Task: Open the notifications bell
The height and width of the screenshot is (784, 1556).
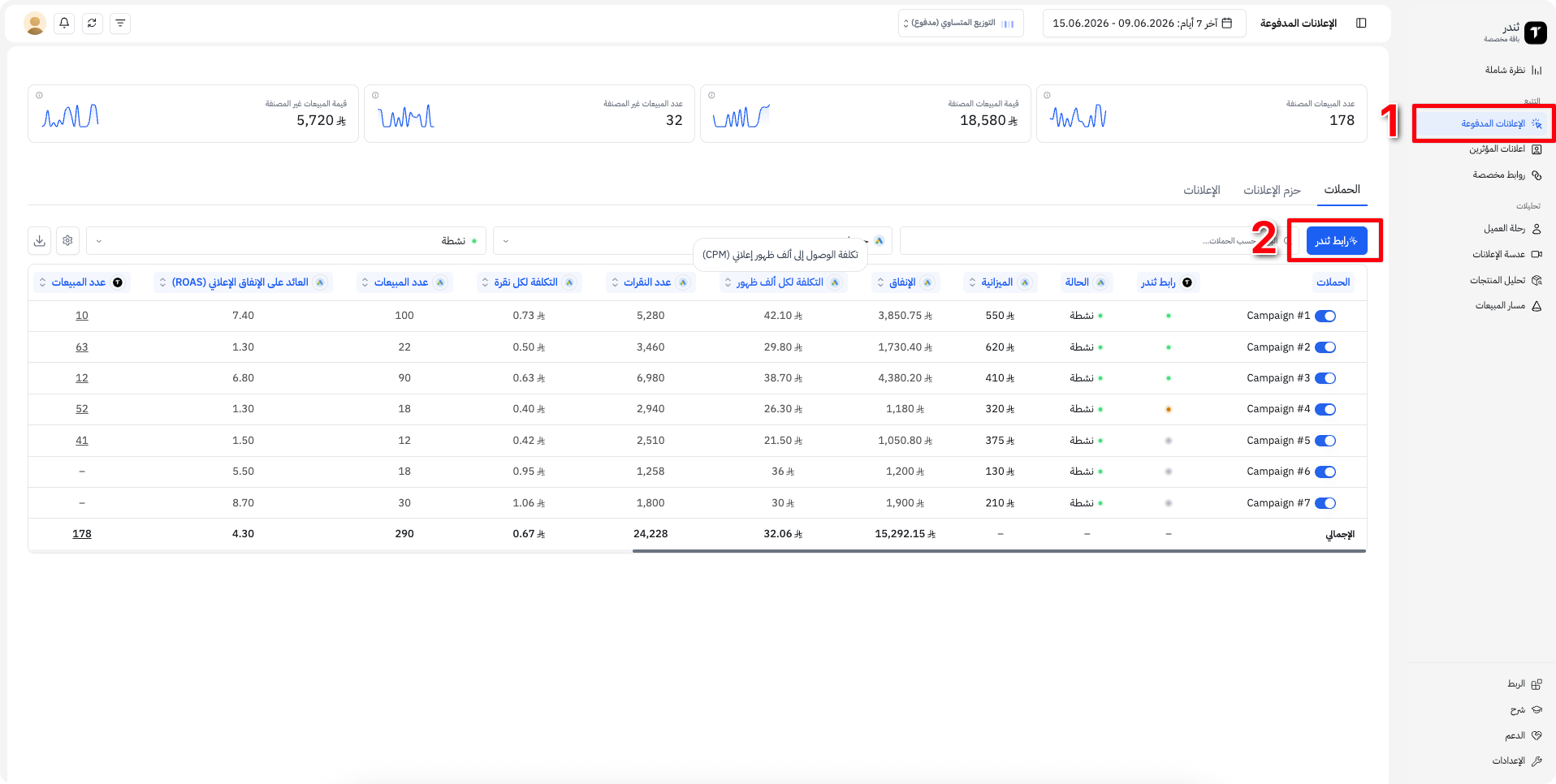Action: coord(64,24)
